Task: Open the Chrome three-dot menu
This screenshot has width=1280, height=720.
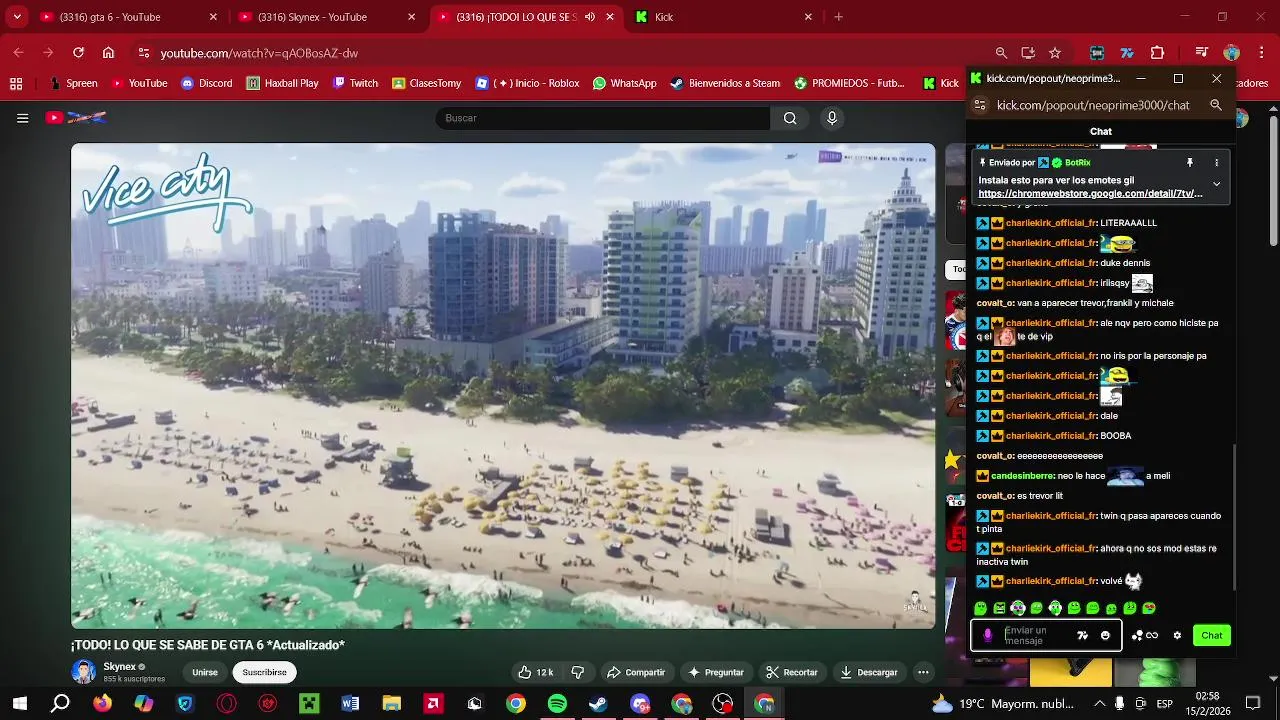Action: point(1262,53)
